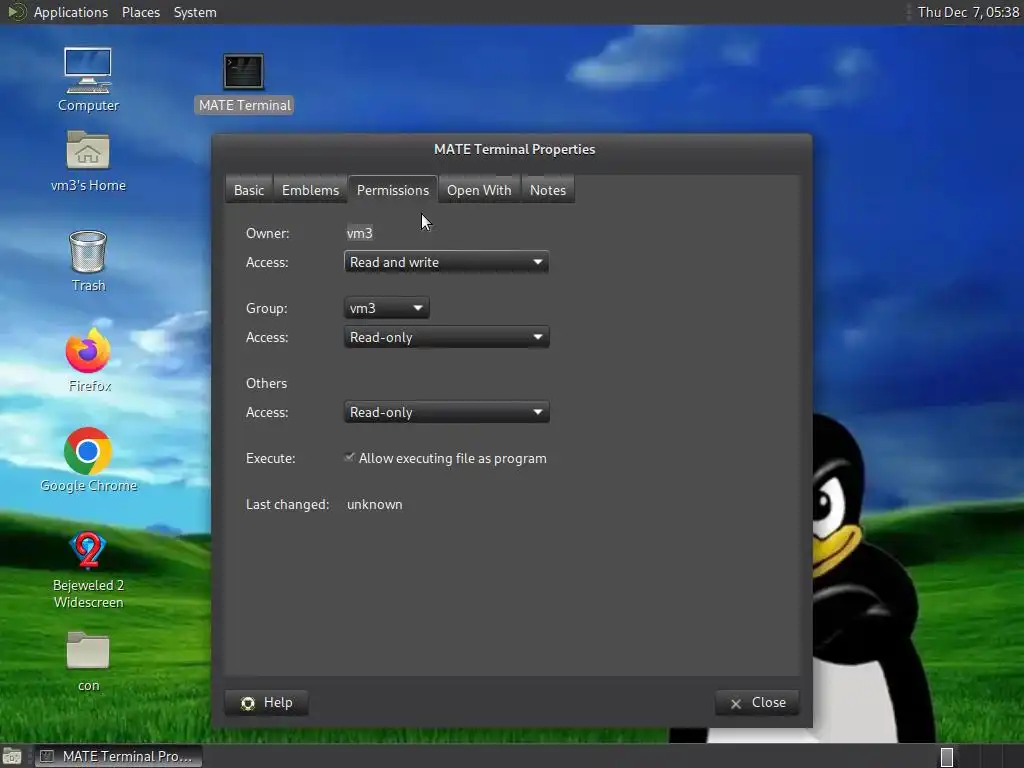The height and width of the screenshot is (768, 1024).
Task: Click the Close button in properties dialog
Action: [757, 703]
